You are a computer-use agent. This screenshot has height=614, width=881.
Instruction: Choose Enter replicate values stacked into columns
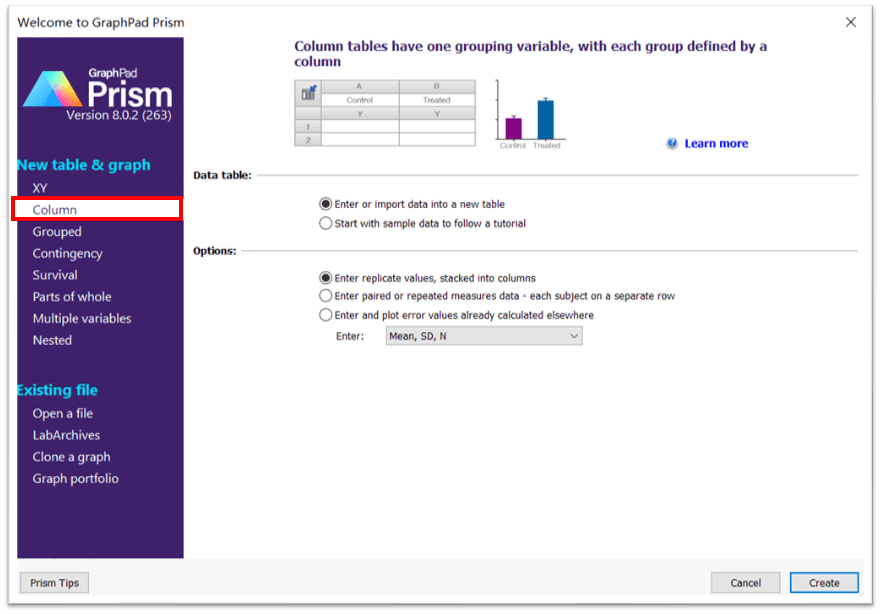(x=326, y=278)
